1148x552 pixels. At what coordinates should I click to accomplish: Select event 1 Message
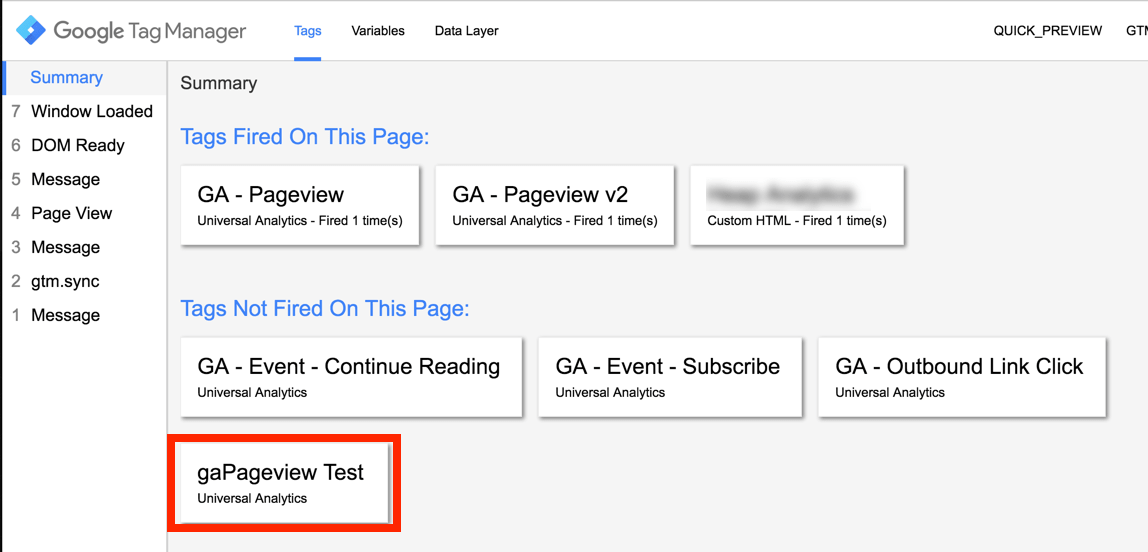(84, 316)
